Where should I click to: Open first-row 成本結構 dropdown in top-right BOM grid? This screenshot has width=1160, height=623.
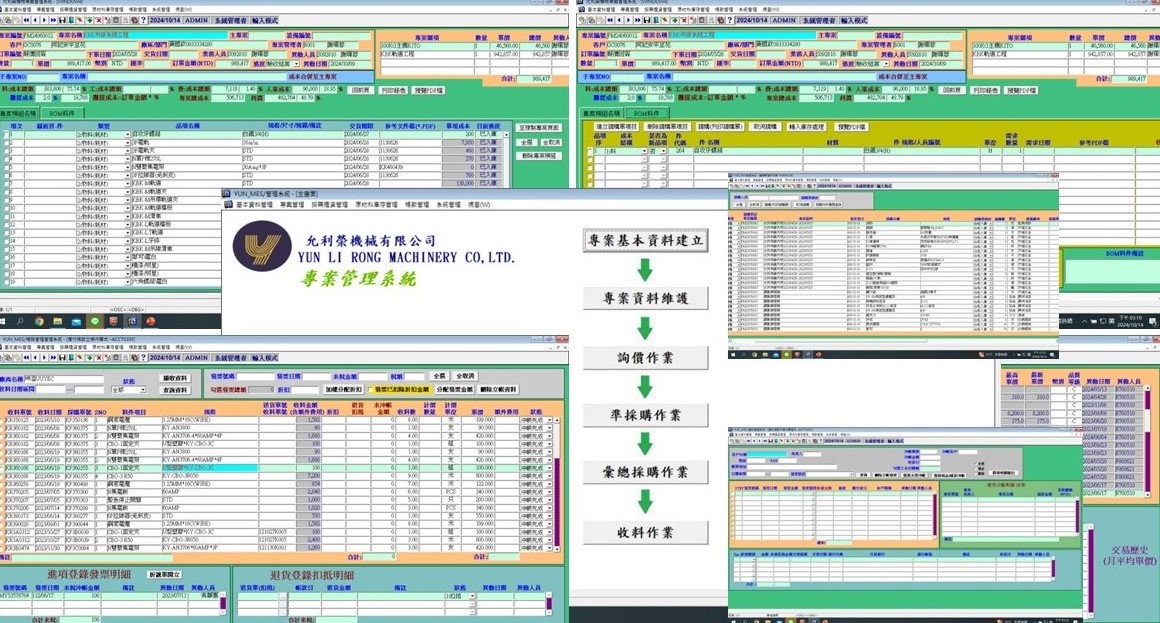click(x=643, y=151)
